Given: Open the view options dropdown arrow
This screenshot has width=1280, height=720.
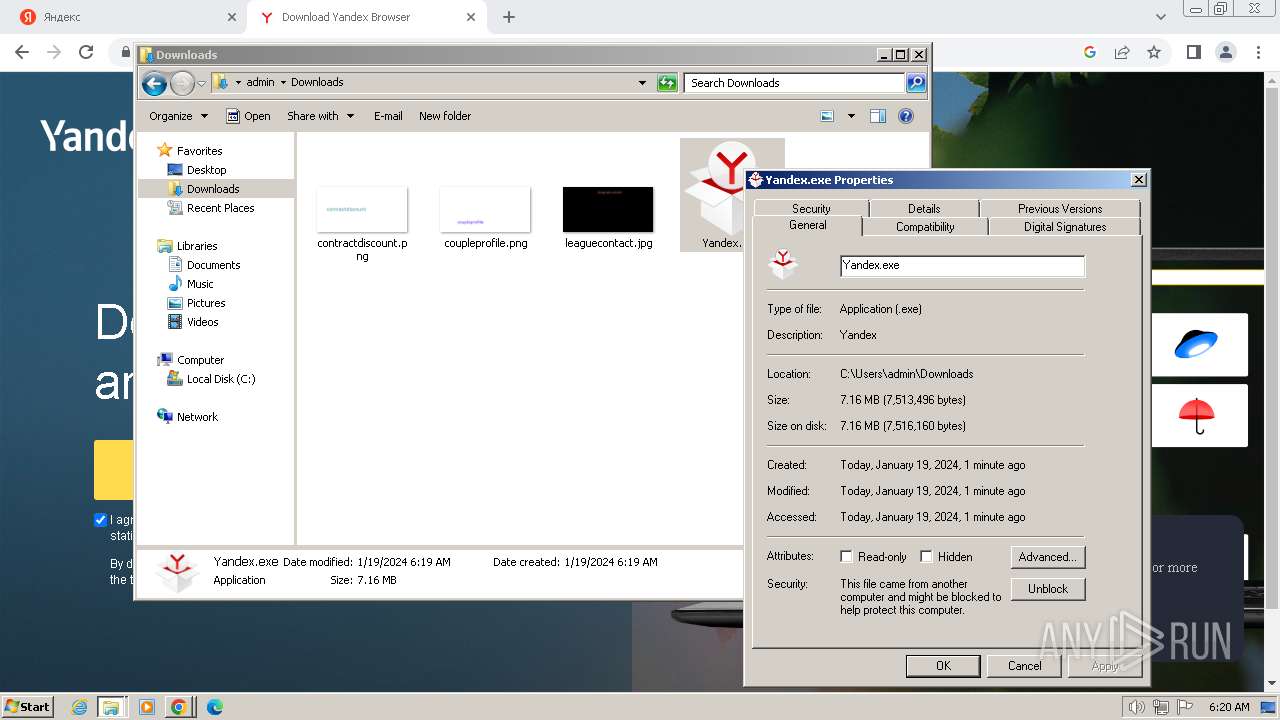Looking at the screenshot, I should click(x=851, y=116).
